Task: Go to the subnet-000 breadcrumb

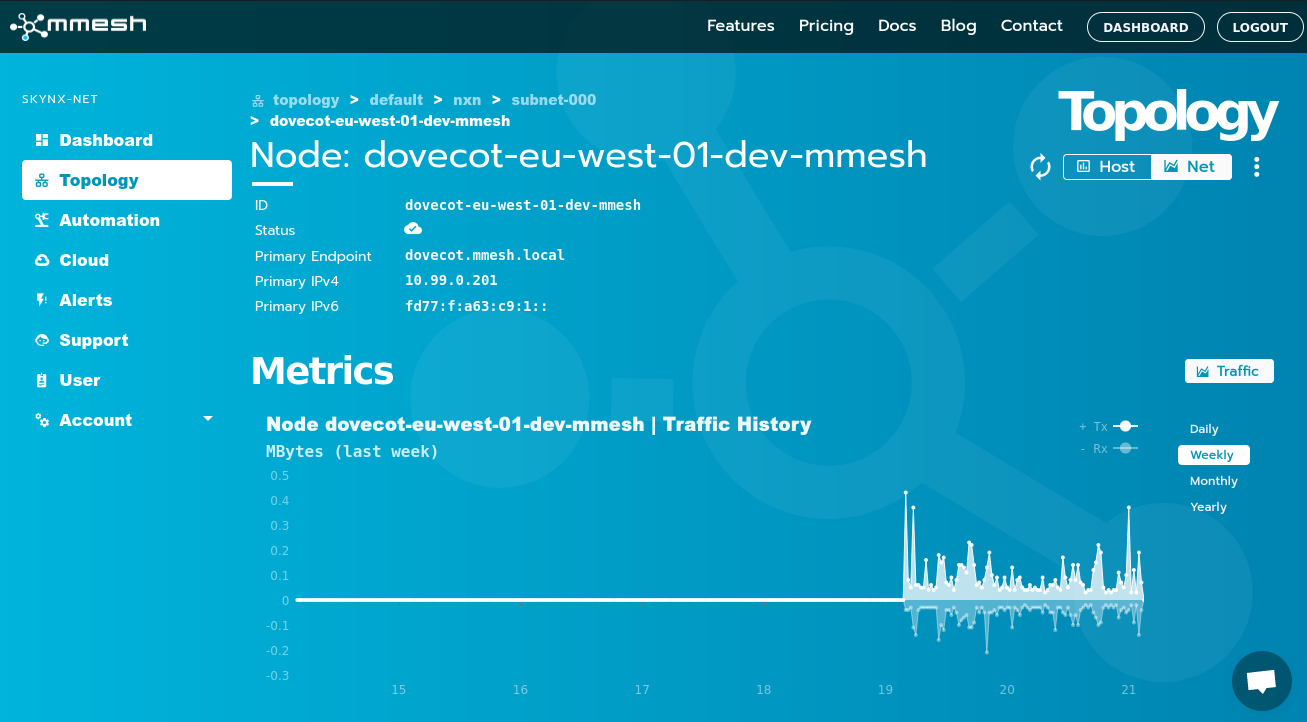Action: [x=554, y=100]
